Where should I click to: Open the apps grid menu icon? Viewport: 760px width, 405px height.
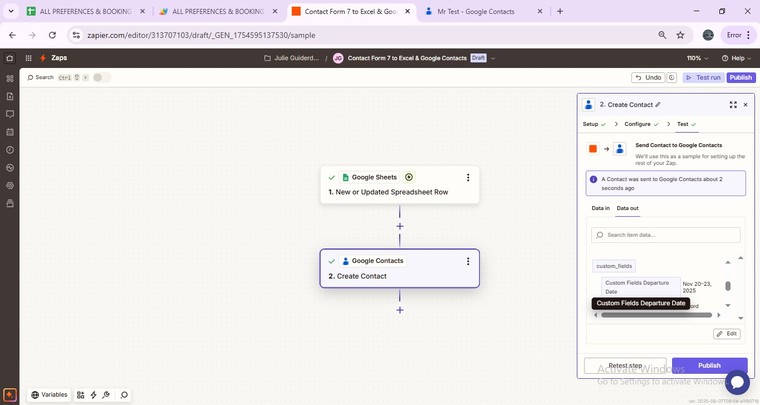(x=29, y=58)
